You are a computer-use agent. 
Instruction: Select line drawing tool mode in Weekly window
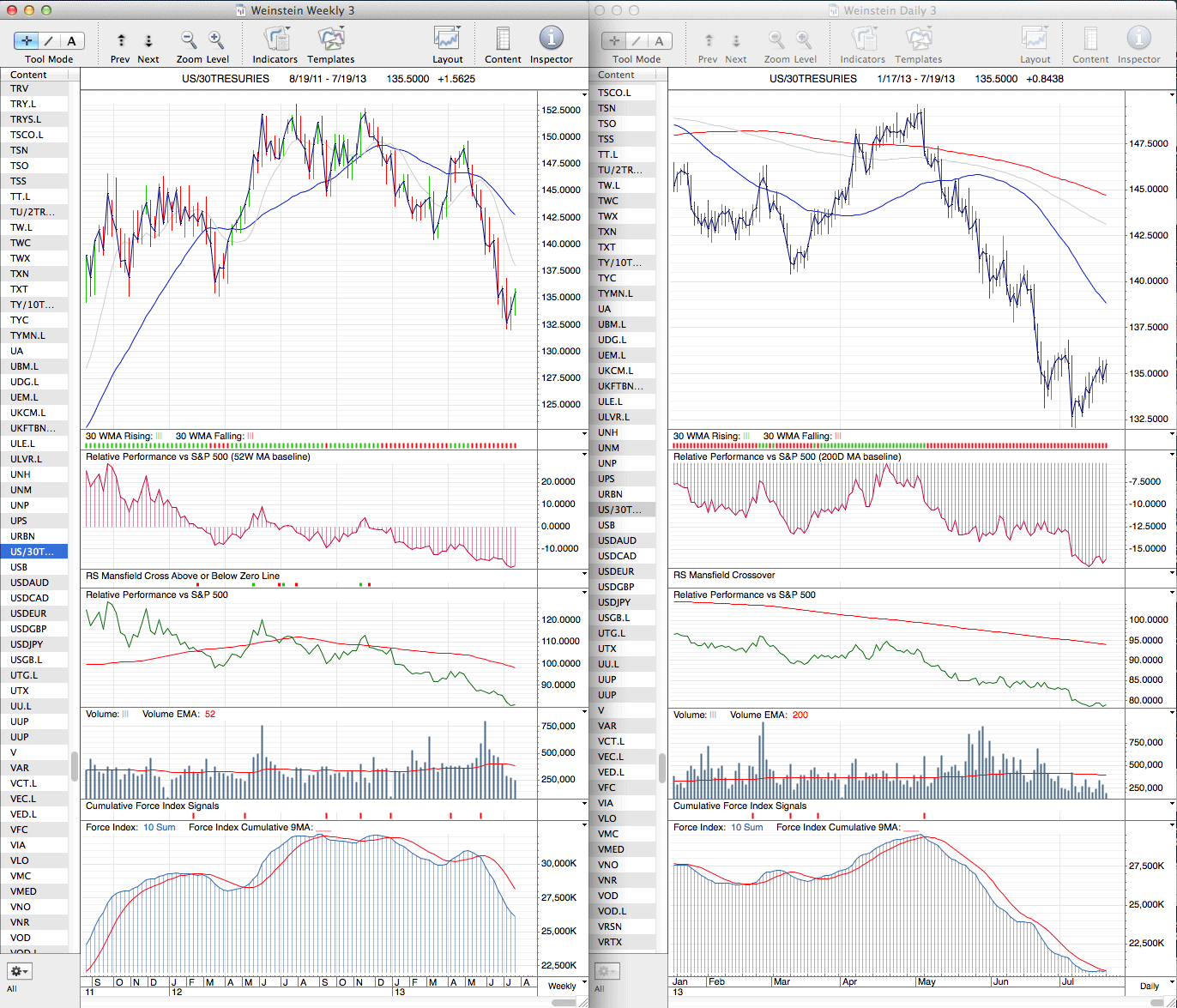pyautogui.click(x=49, y=40)
